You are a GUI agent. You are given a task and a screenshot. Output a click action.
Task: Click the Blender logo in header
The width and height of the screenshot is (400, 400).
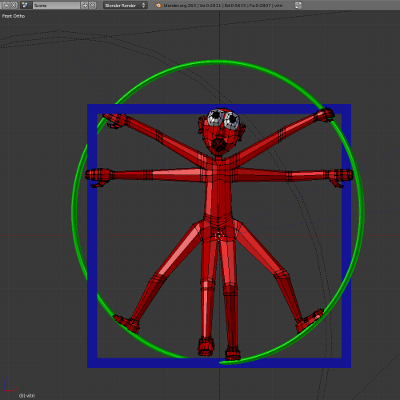159,5
